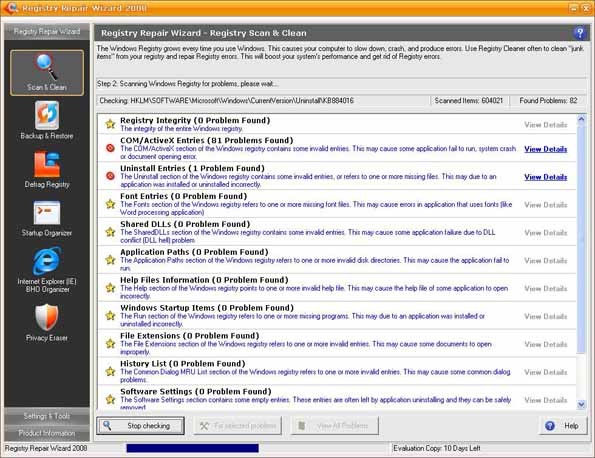
Task: Click the Application Paths star icon
Action: 110,260
